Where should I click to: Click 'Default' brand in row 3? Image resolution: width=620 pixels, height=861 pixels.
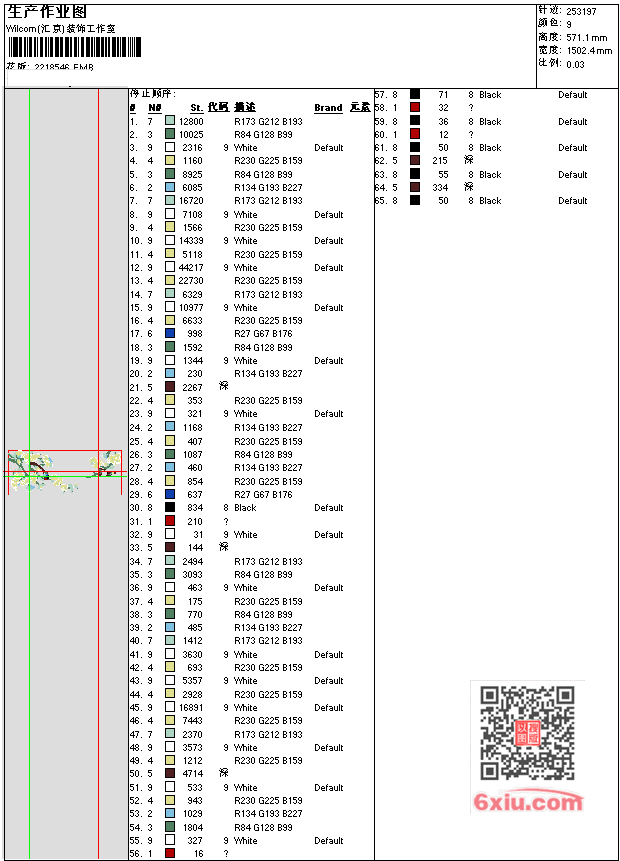point(328,148)
